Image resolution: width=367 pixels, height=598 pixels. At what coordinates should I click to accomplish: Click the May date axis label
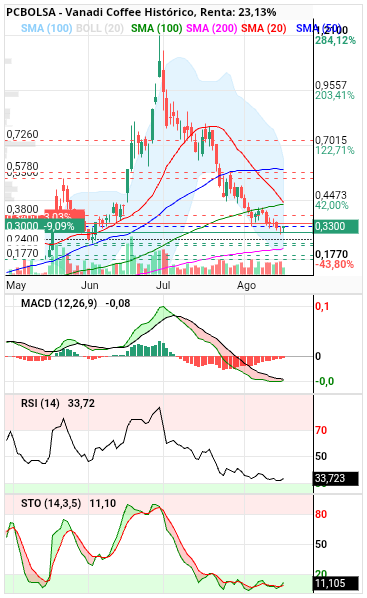tap(16, 285)
